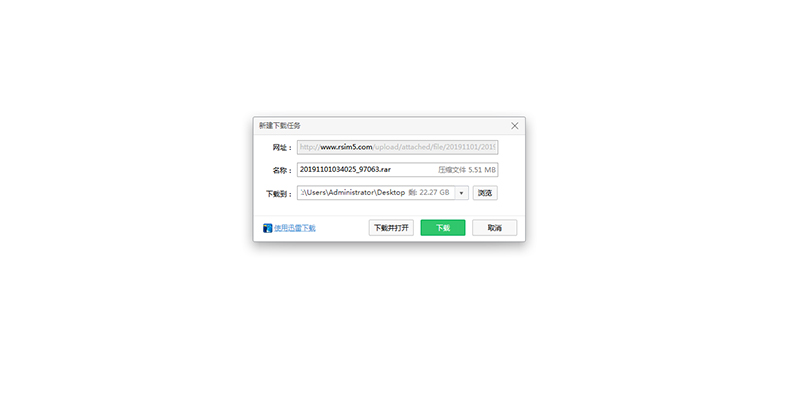Image resolution: width=800 pixels, height=407 pixels.
Task: Open the 使用迅雷下载 link
Action: click(294, 228)
